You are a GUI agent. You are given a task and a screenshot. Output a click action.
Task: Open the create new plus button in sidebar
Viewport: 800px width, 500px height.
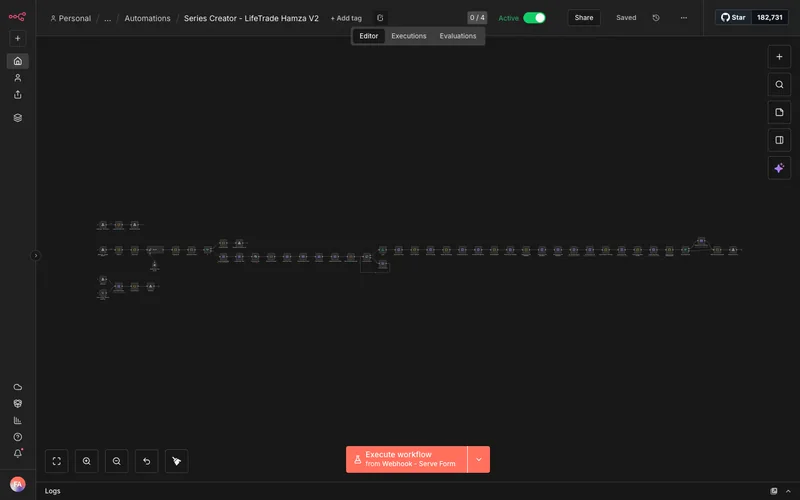(17, 38)
